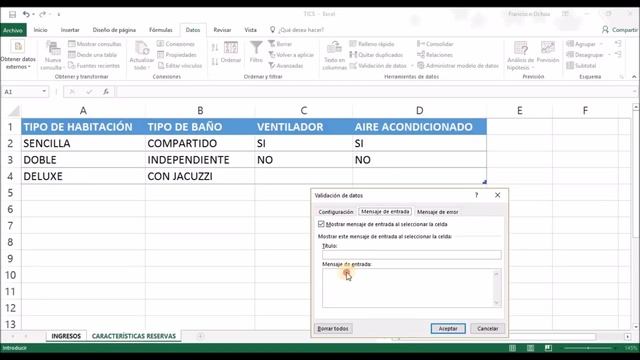Switch to the Vista tab

tap(250, 30)
